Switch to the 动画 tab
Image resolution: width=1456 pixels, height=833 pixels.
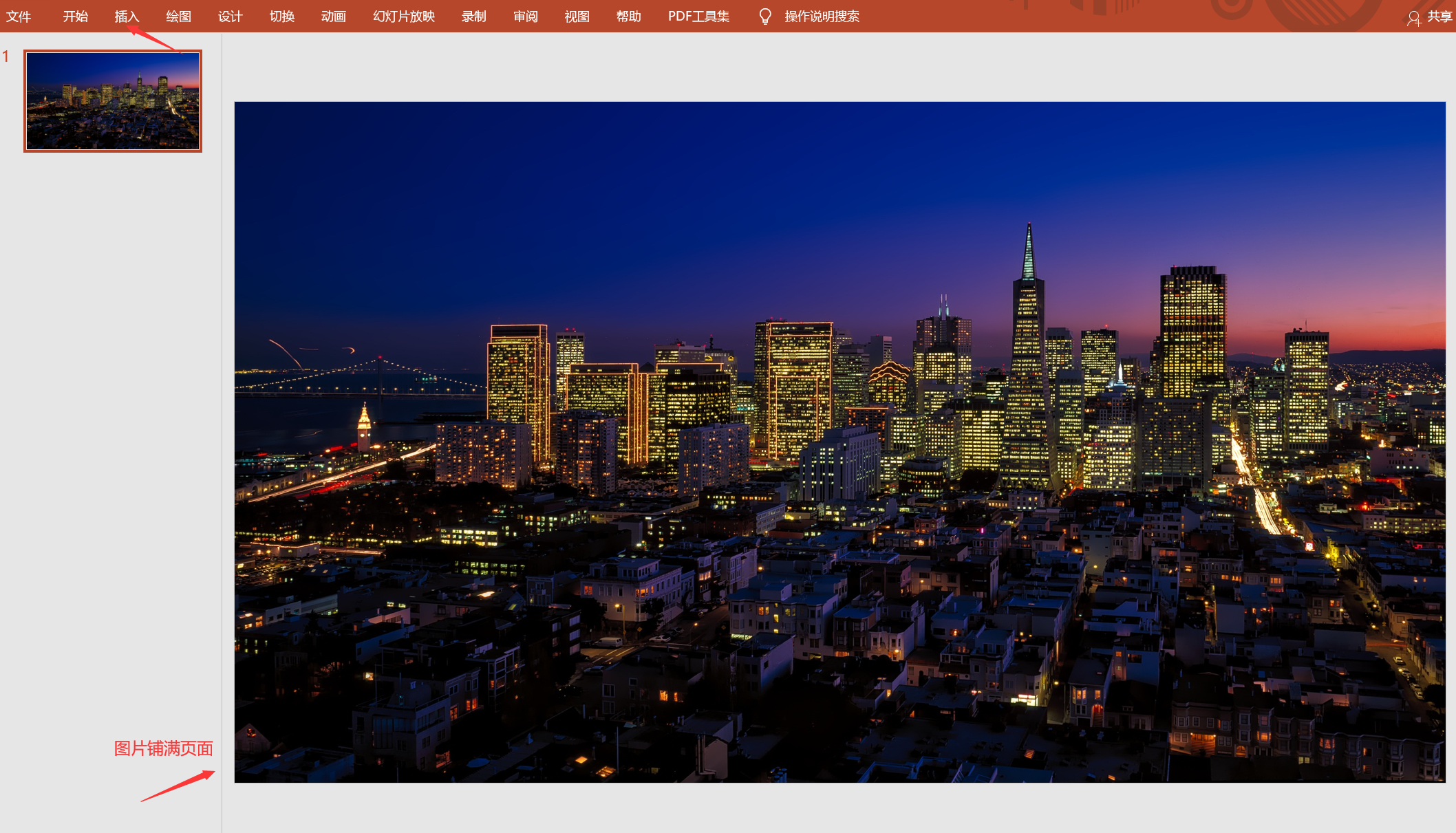tap(333, 17)
